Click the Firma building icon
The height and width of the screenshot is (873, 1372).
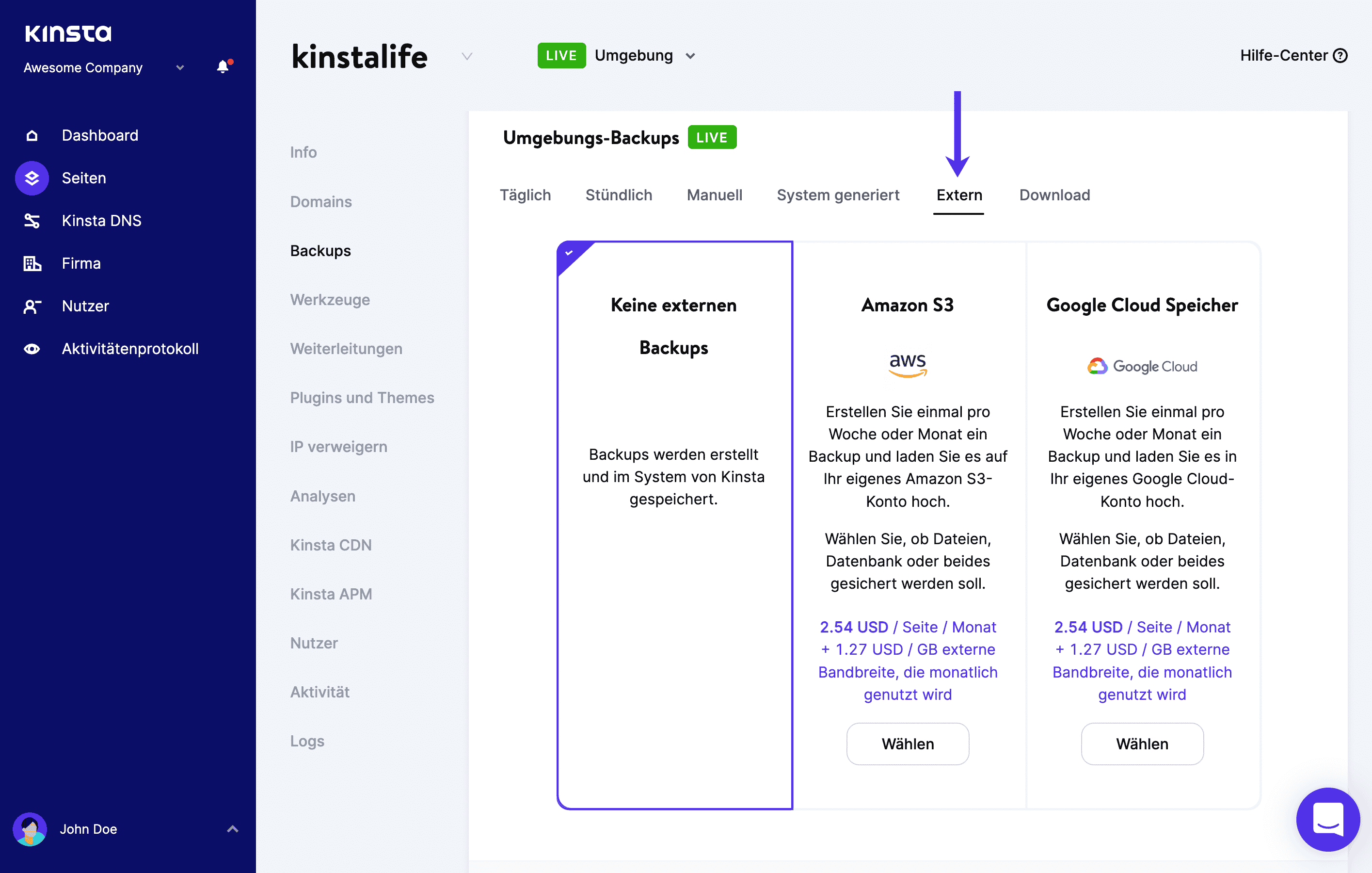coord(32,263)
